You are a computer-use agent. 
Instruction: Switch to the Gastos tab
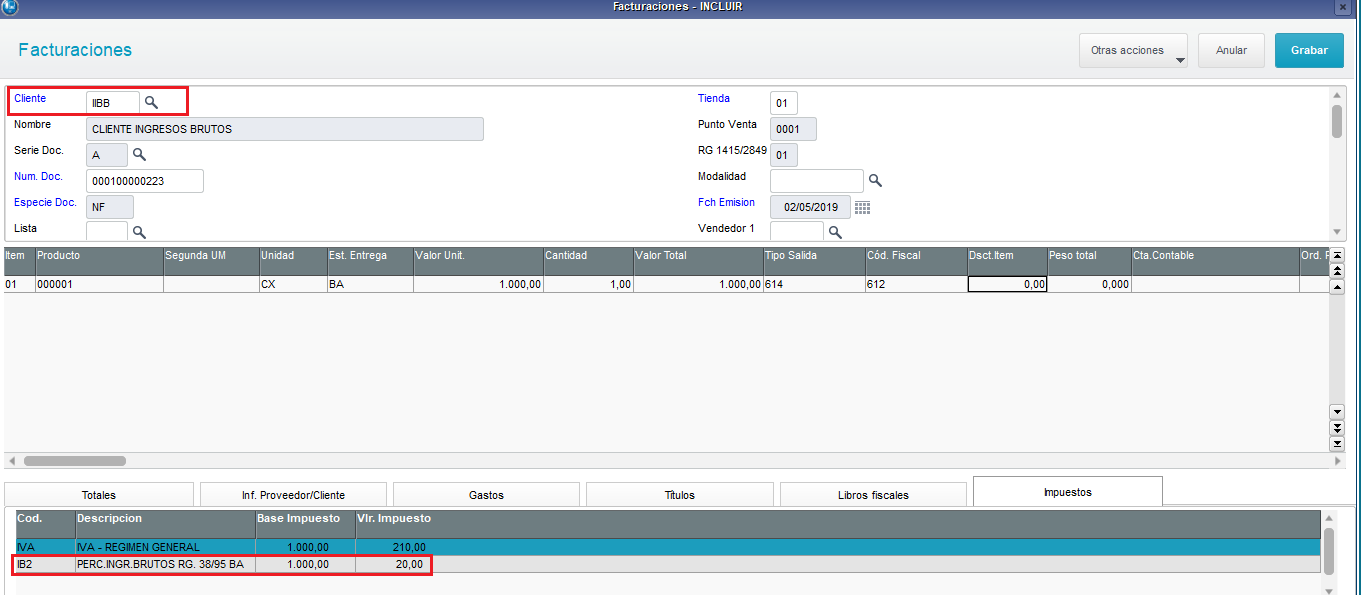(486, 494)
